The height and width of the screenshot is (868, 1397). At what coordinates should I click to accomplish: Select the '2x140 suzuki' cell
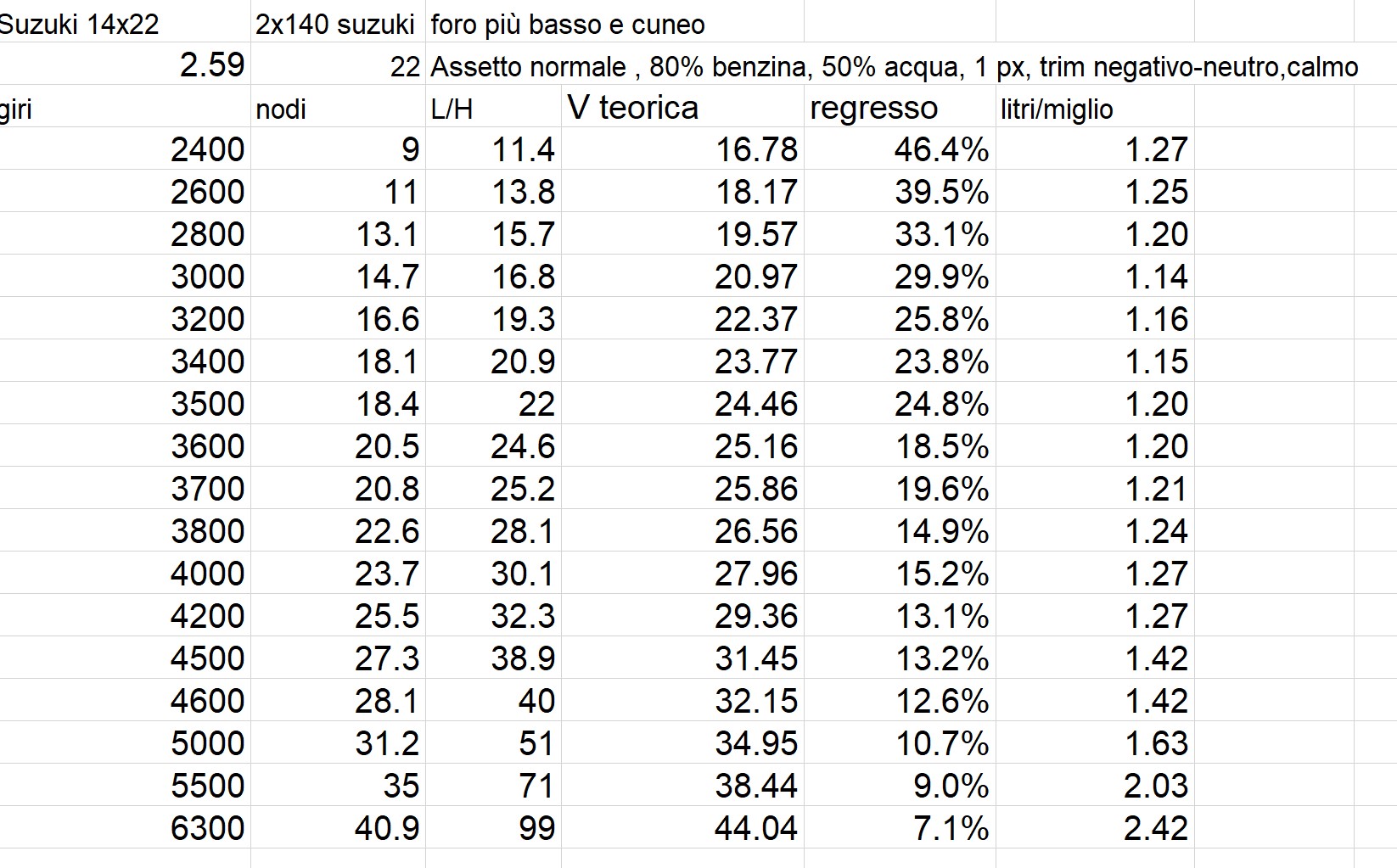coord(335,24)
